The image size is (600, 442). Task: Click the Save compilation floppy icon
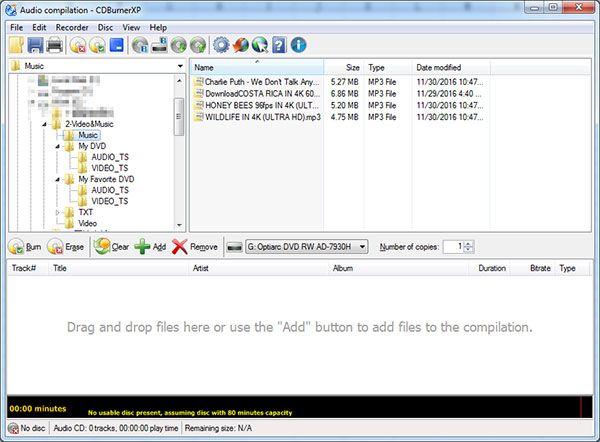click(x=35, y=45)
